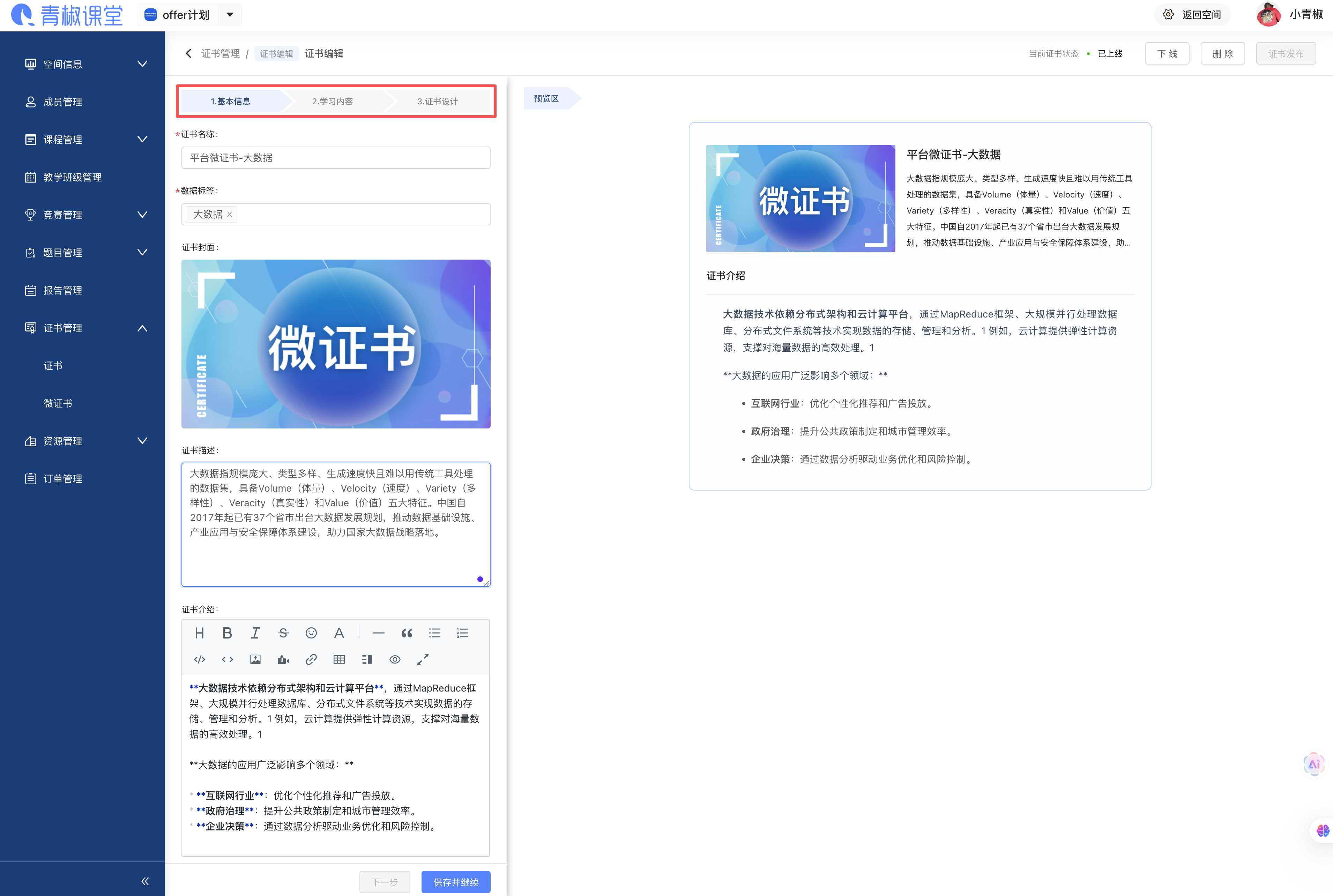Toggle bold formatting in the editor

[228, 633]
